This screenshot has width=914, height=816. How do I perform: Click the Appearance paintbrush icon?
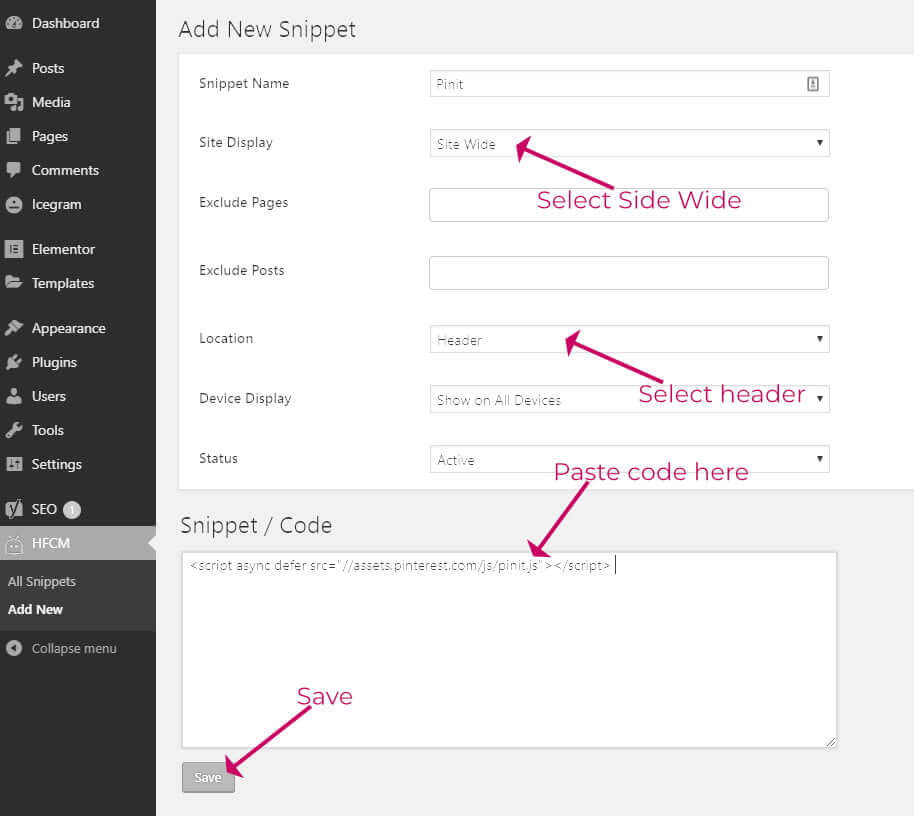point(14,328)
